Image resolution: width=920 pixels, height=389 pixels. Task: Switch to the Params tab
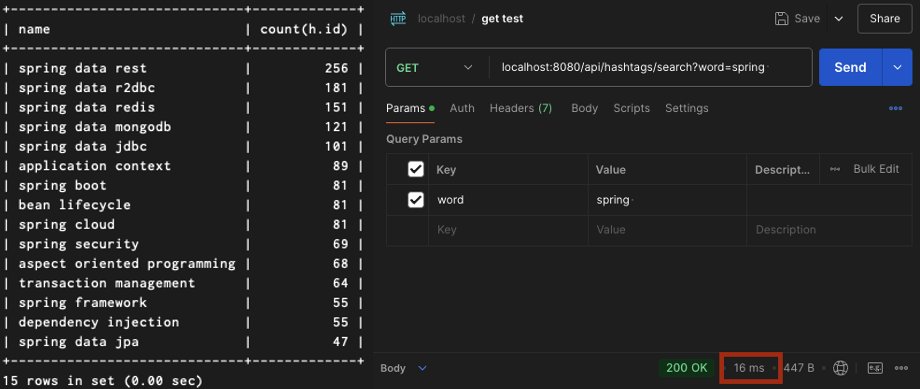410,108
